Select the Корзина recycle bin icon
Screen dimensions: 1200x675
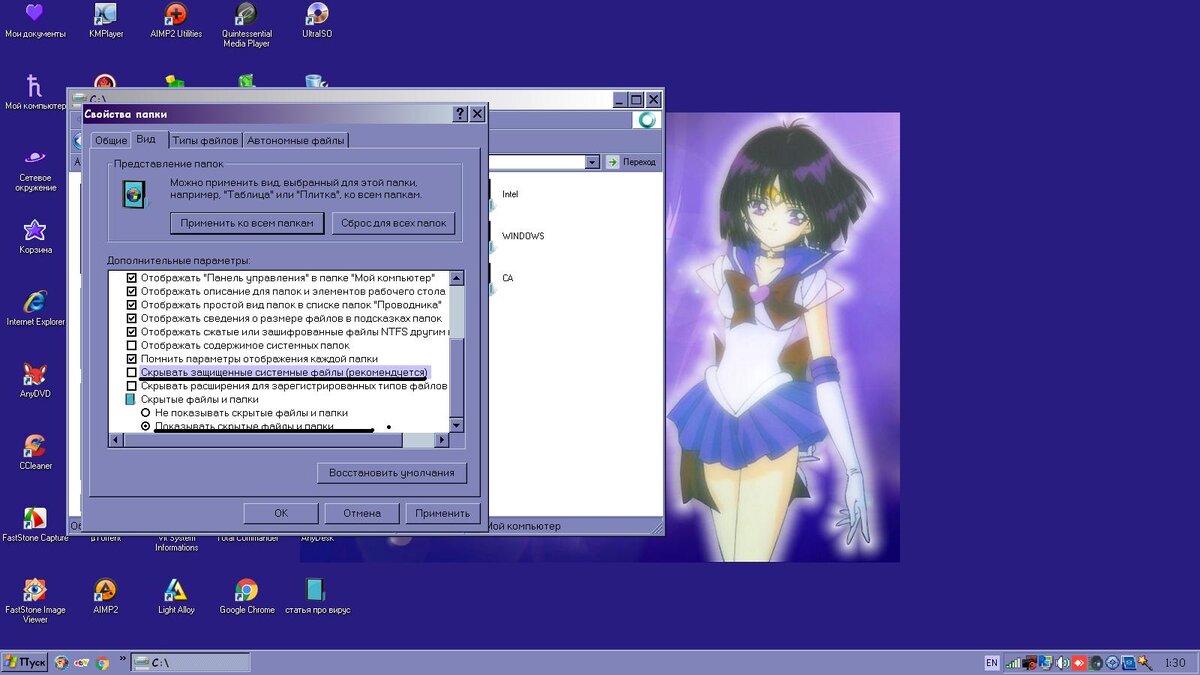click(x=35, y=237)
